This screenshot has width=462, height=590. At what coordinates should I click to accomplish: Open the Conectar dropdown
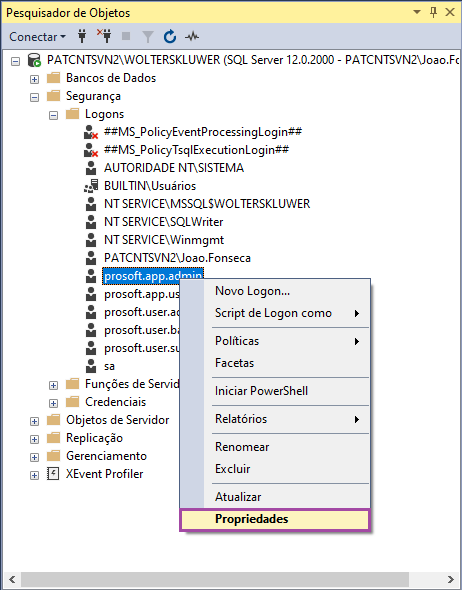point(37,36)
